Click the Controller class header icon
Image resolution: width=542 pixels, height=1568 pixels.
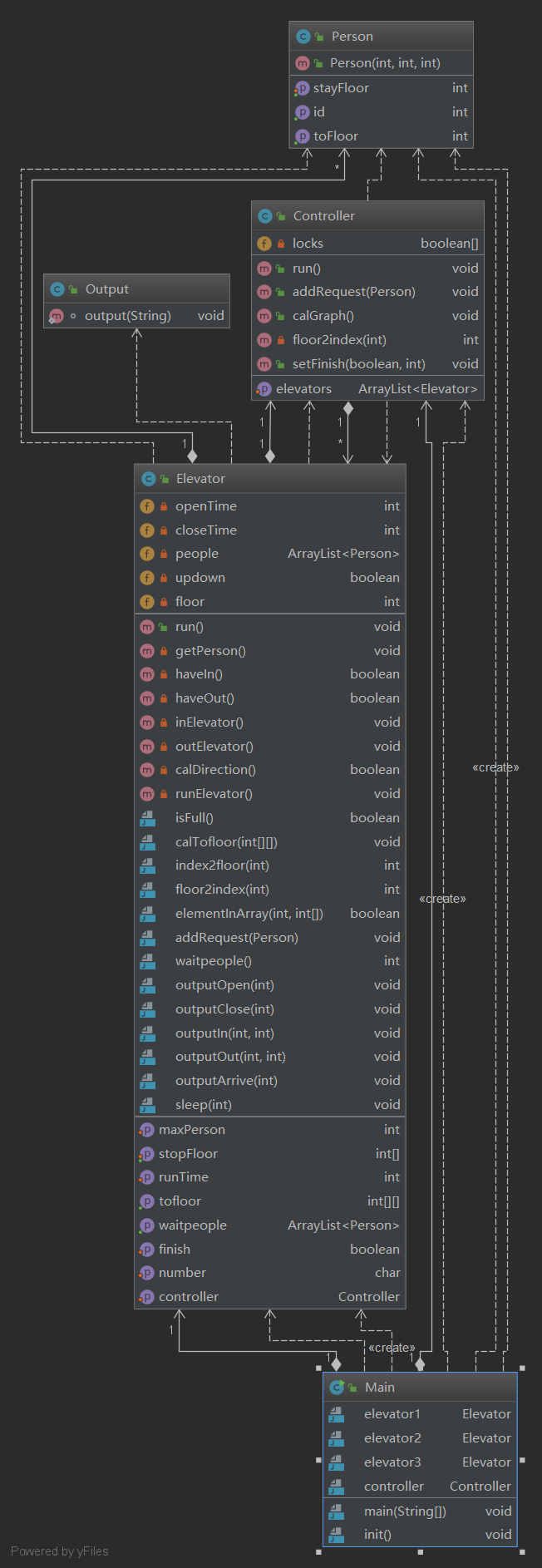(264, 216)
